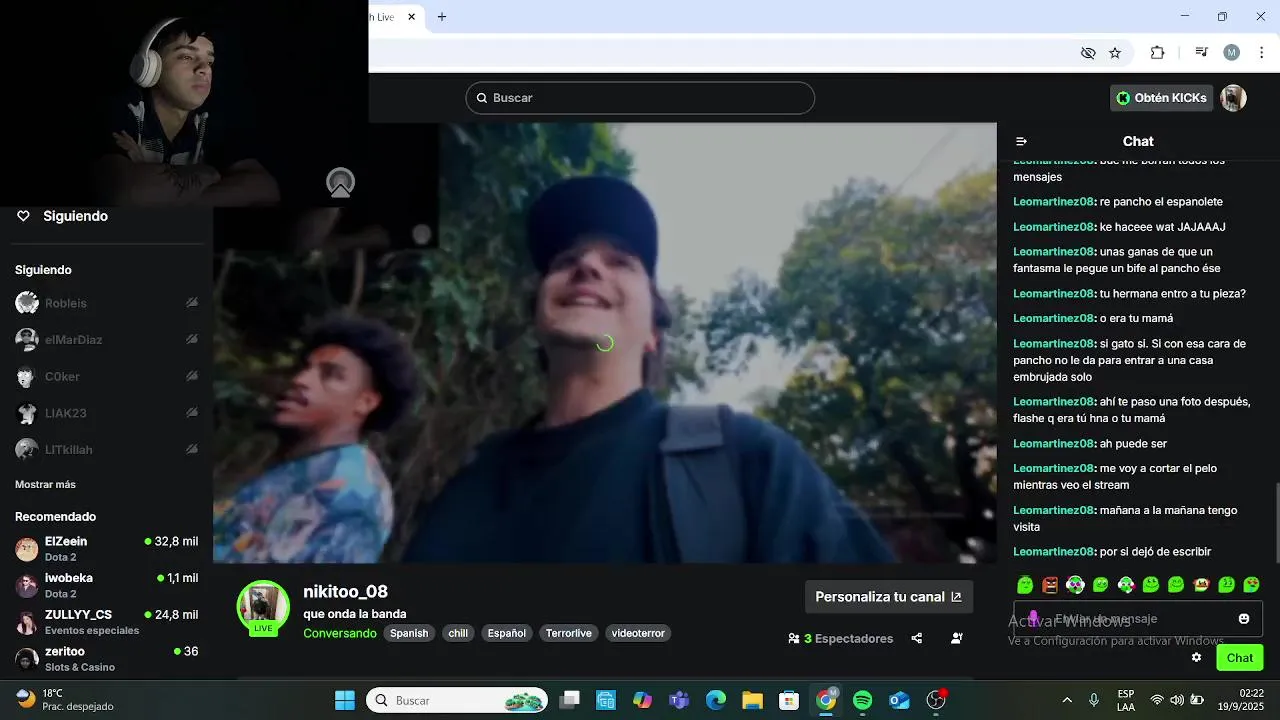Open Microsoft Teams from the taskbar

[679, 700]
